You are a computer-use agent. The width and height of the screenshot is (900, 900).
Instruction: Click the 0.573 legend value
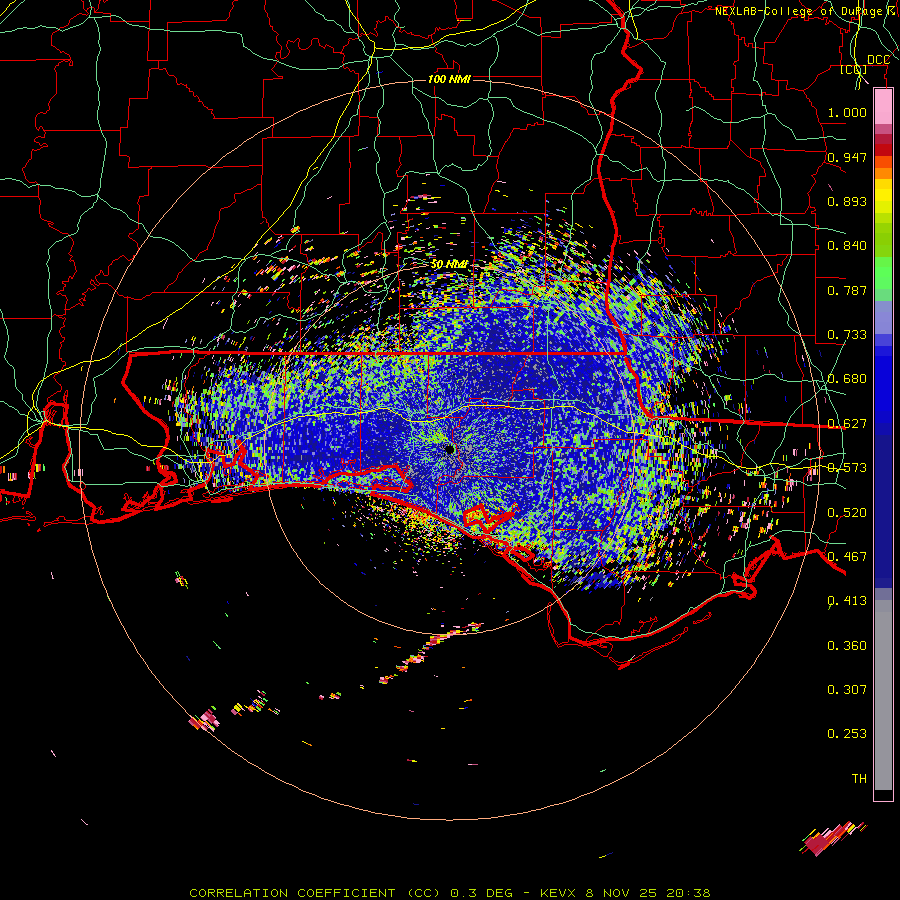(847, 467)
